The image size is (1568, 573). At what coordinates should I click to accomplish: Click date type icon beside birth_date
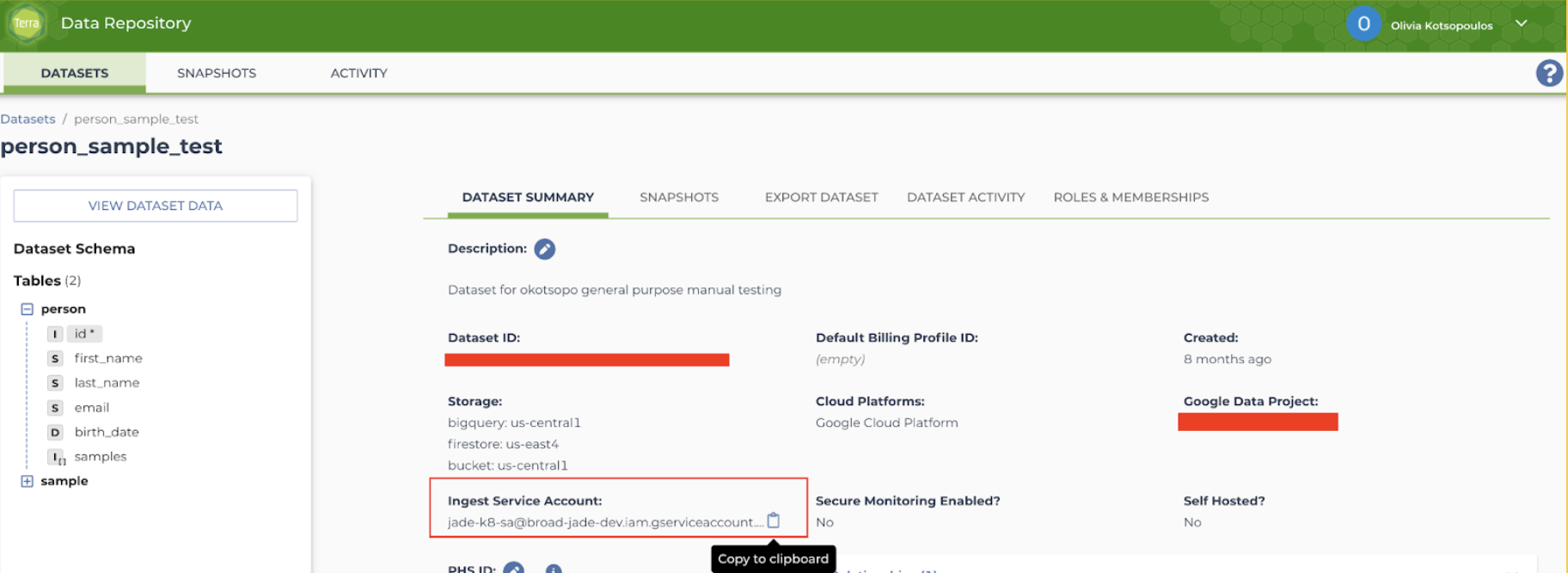(x=55, y=432)
